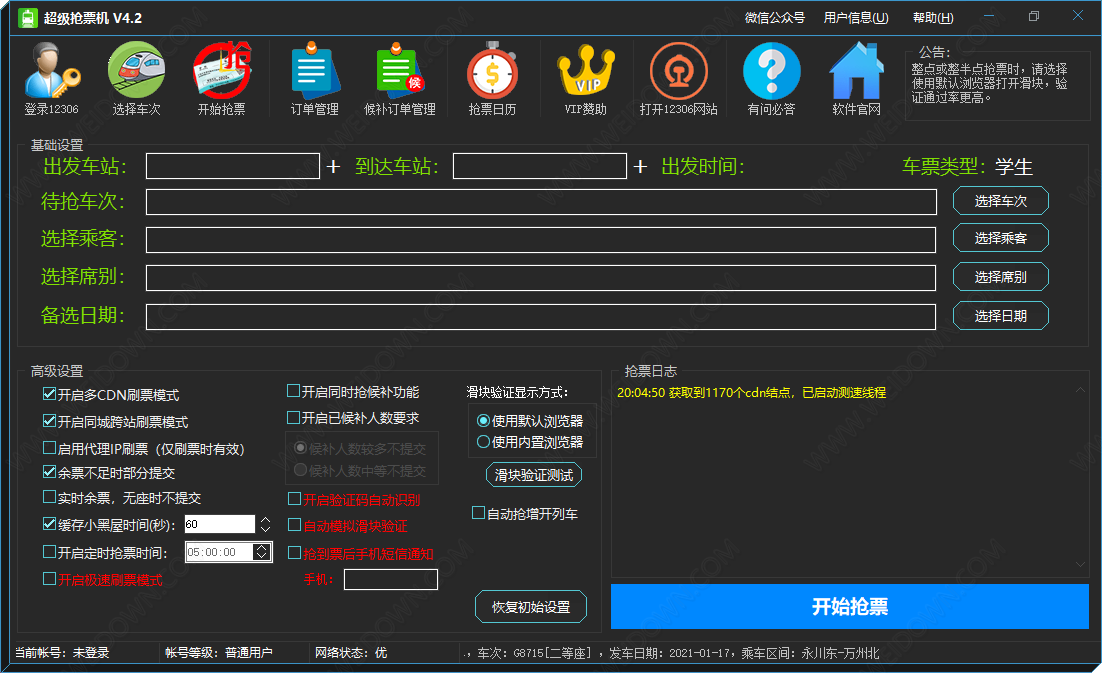Click the 05:00:00 time field

[x=219, y=552]
